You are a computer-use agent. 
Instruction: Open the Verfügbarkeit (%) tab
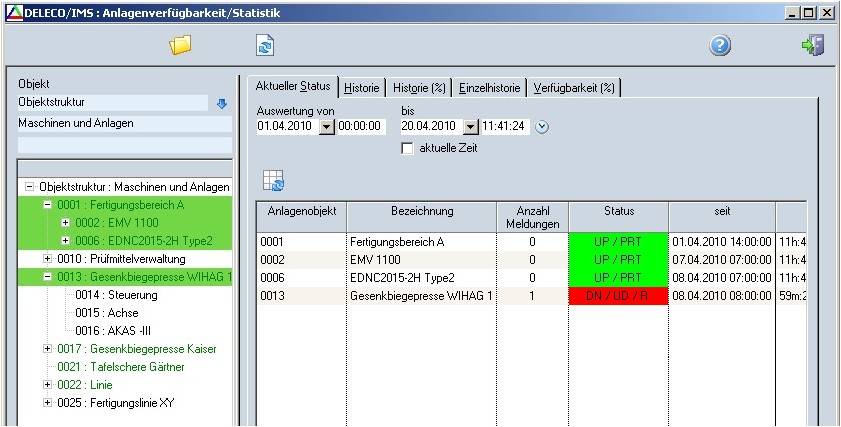tap(574, 88)
